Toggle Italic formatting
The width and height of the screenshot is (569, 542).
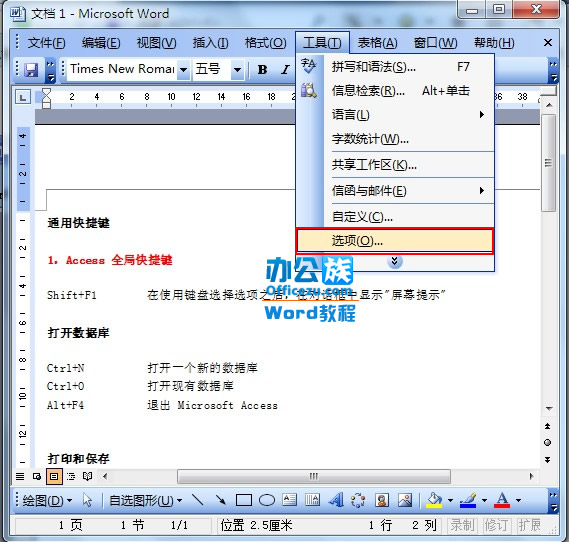point(286,69)
